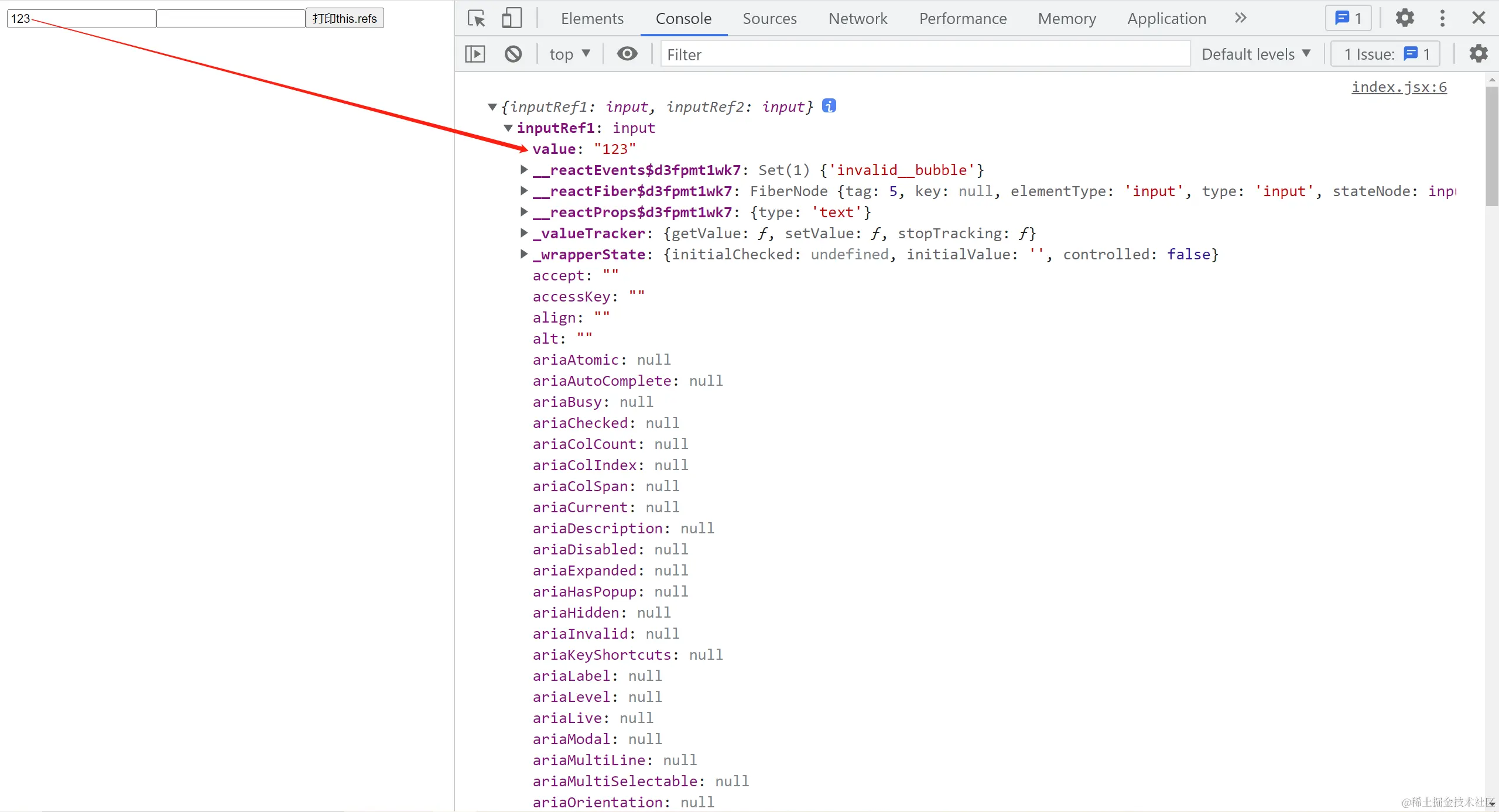Switch to the Network tab
1499x812 pixels.
coord(857,19)
